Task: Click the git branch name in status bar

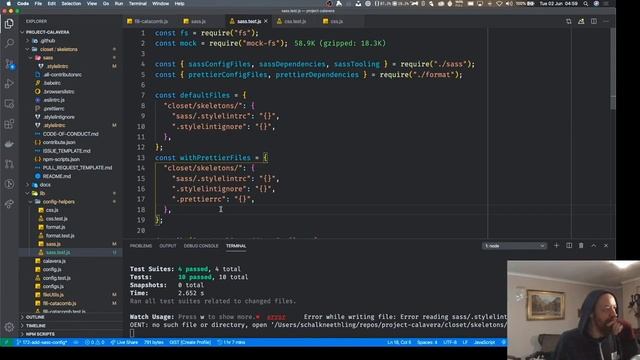Action: pos(42,342)
